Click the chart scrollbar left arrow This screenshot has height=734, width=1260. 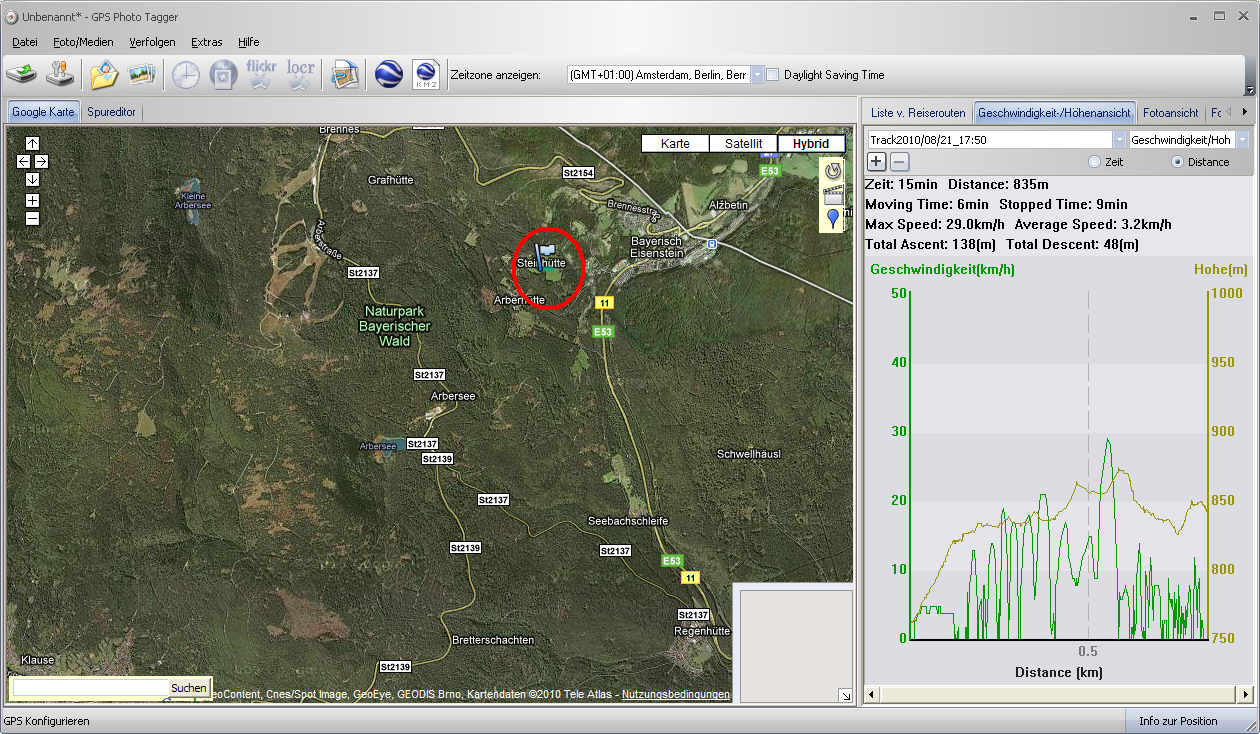[x=871, y=694]
